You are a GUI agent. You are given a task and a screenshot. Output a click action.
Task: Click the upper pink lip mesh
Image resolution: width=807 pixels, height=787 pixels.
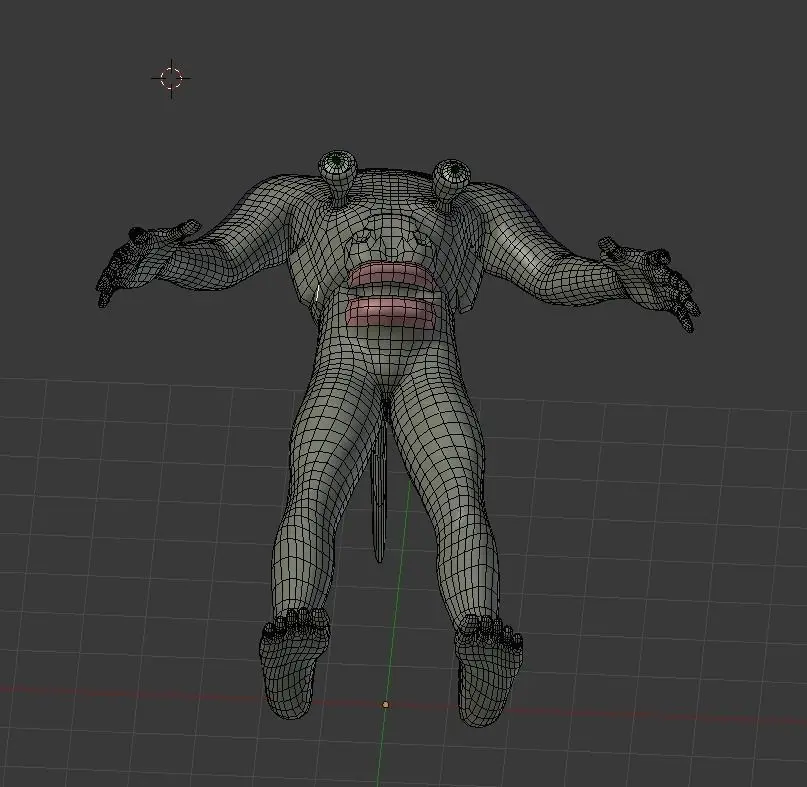point(393,275)
